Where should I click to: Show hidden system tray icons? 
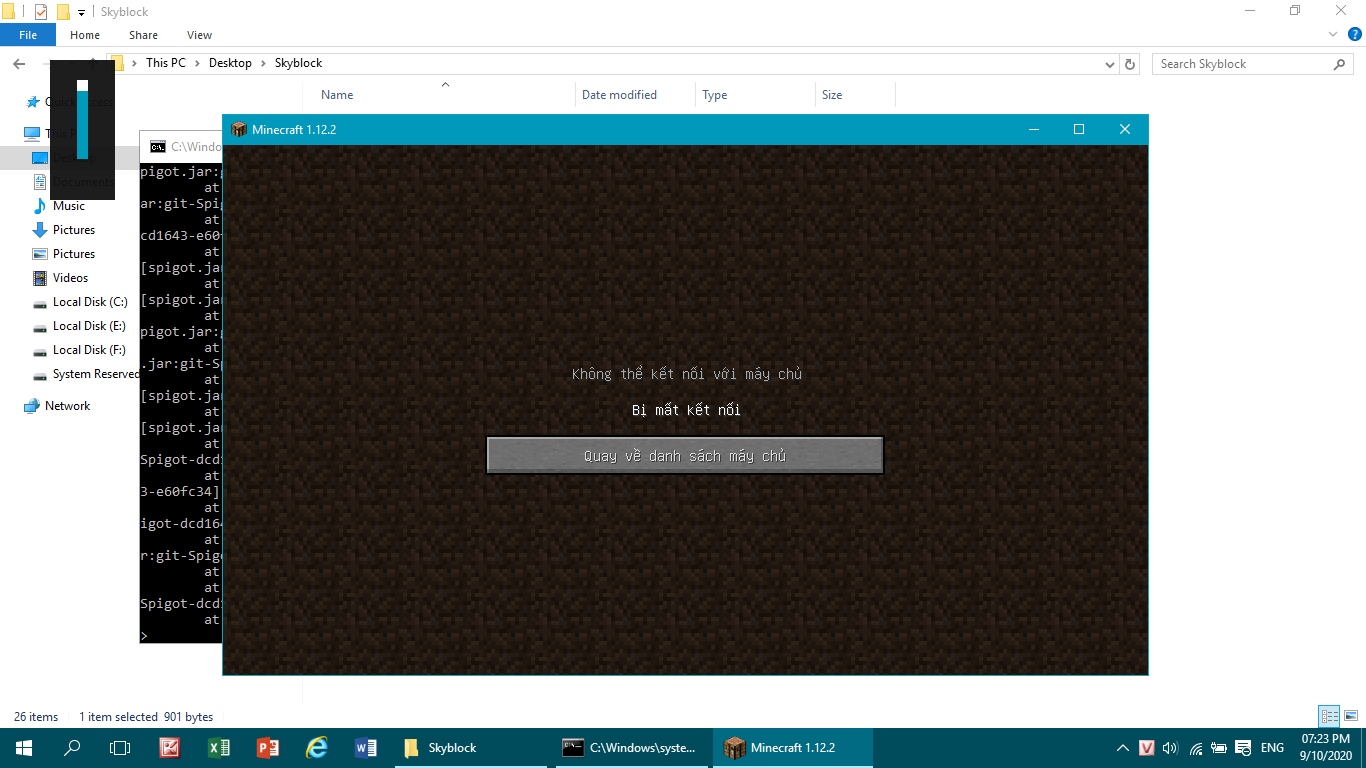tap(1124, 748)
